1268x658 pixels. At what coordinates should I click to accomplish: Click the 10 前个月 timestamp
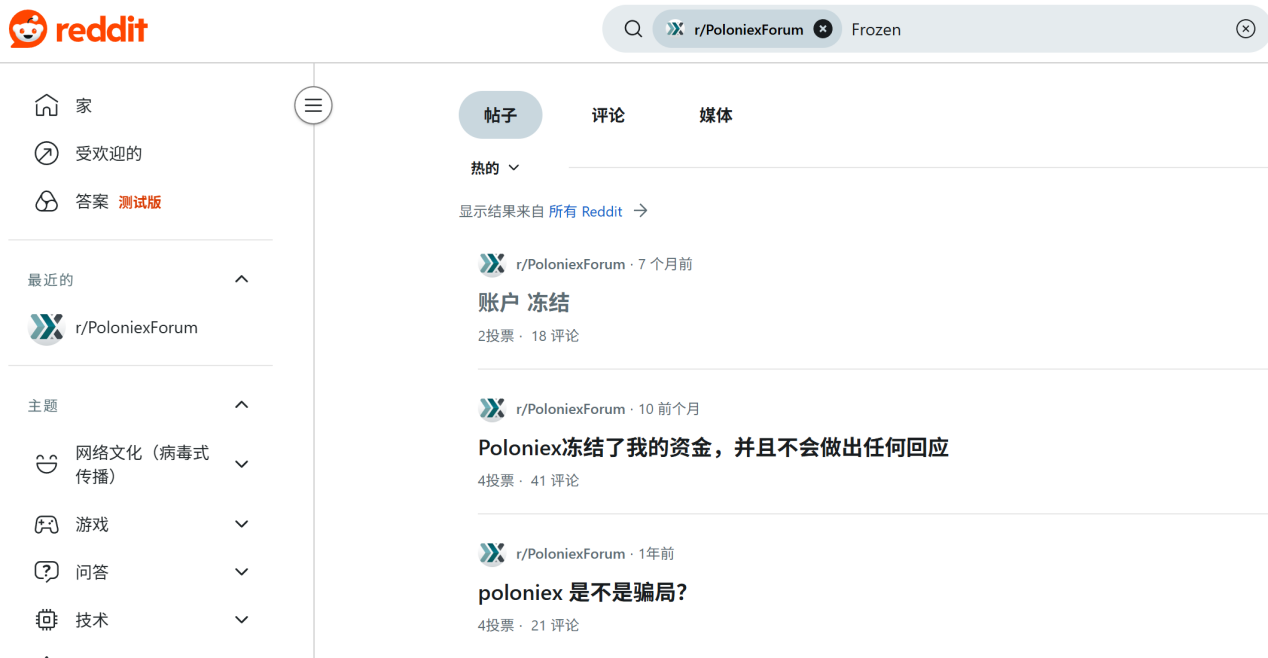pyautogui.click(x=669, y=409)
